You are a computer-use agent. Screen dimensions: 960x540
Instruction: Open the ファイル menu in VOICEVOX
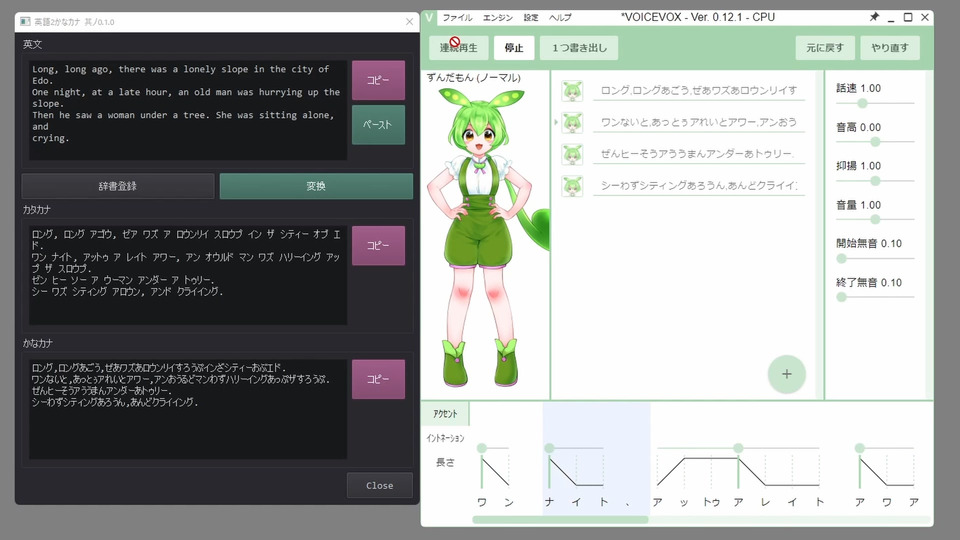[457, 18]
